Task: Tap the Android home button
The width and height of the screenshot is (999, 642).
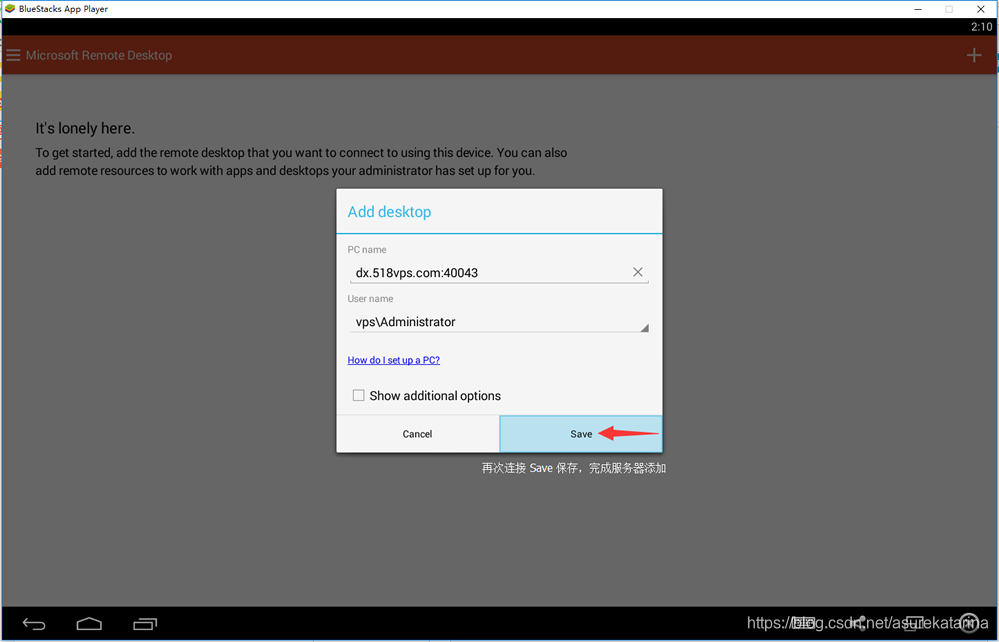Action: pos(89,622)
